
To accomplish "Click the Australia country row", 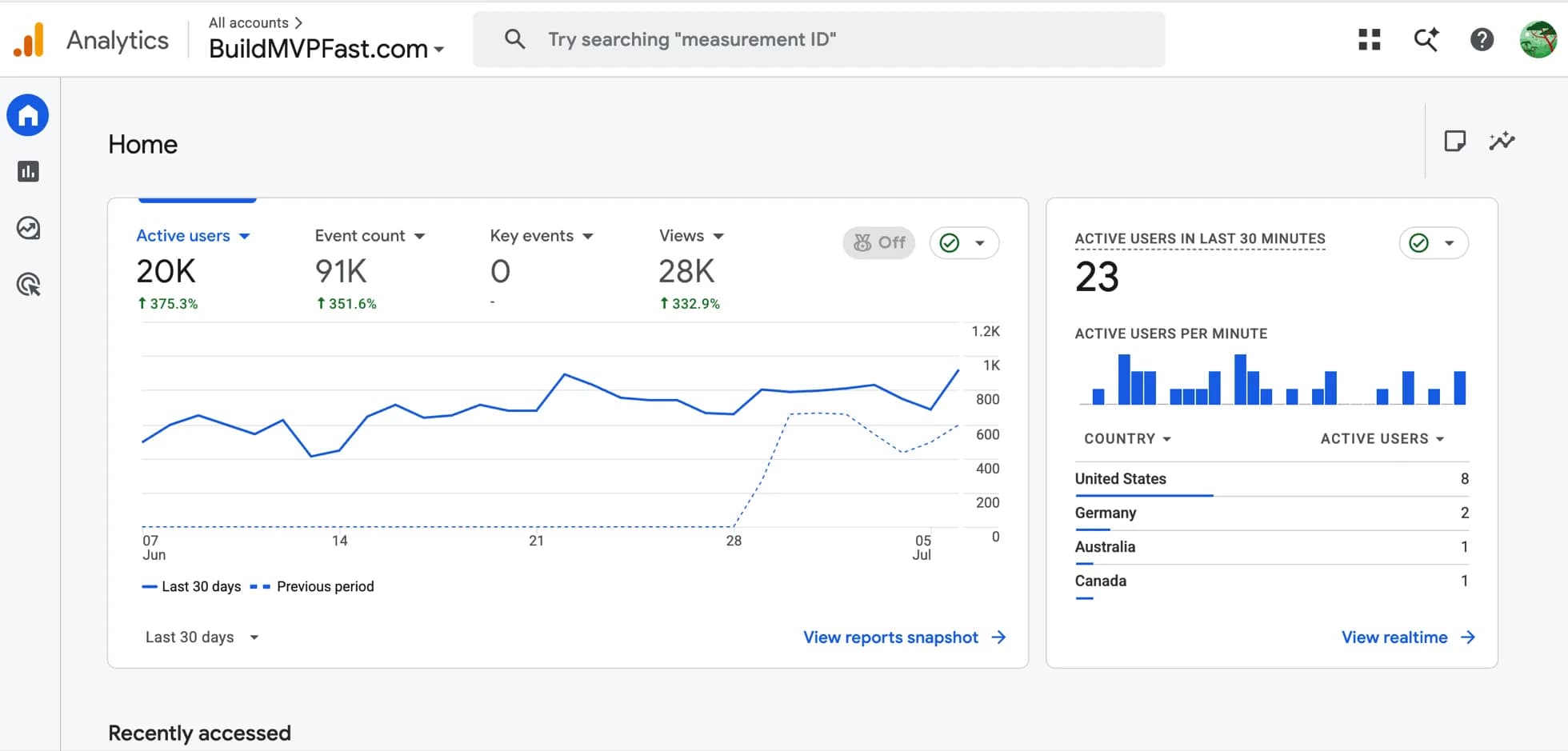I will pos(1272,547).
